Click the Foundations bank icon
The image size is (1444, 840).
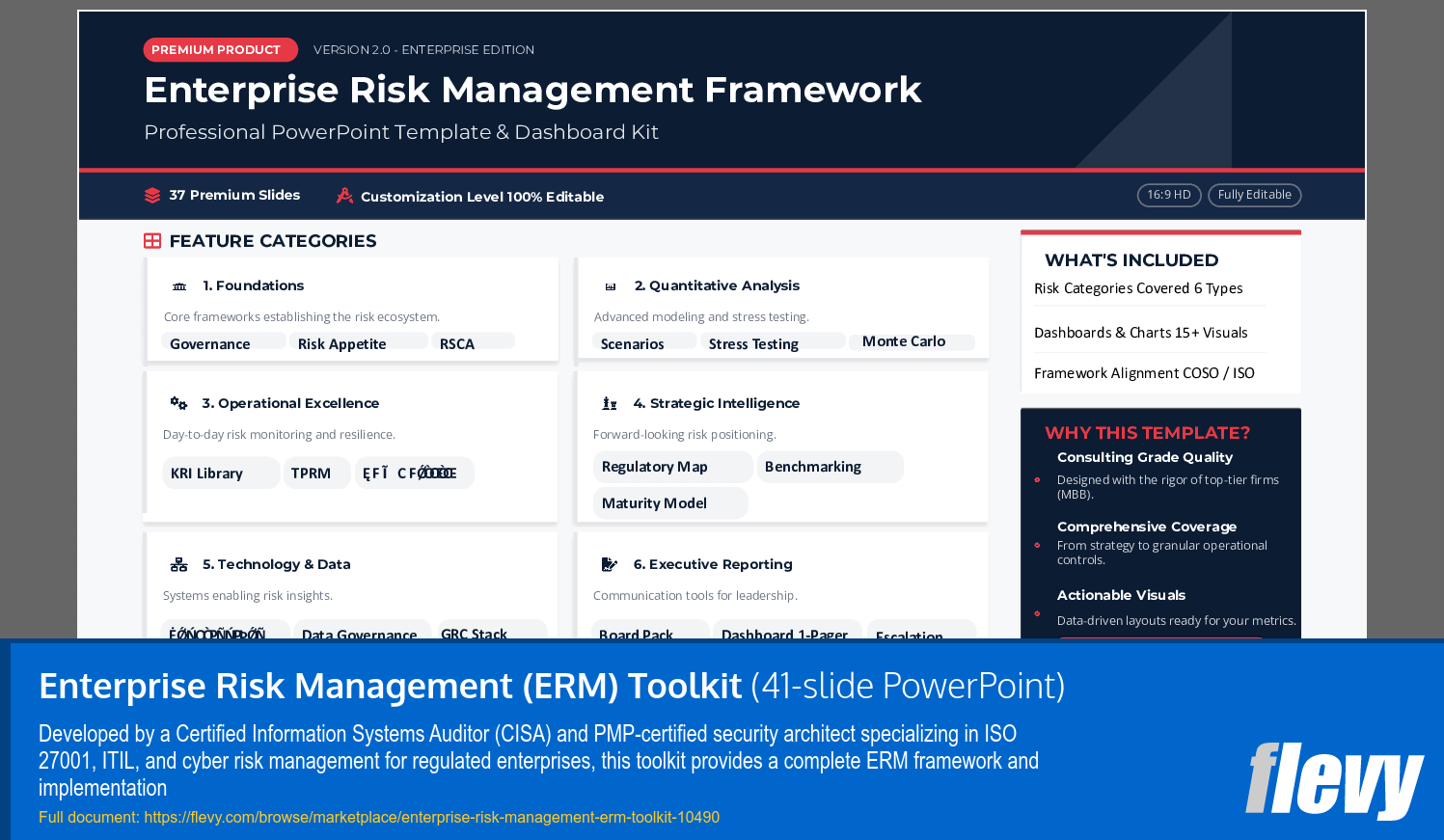coord(179,285)
